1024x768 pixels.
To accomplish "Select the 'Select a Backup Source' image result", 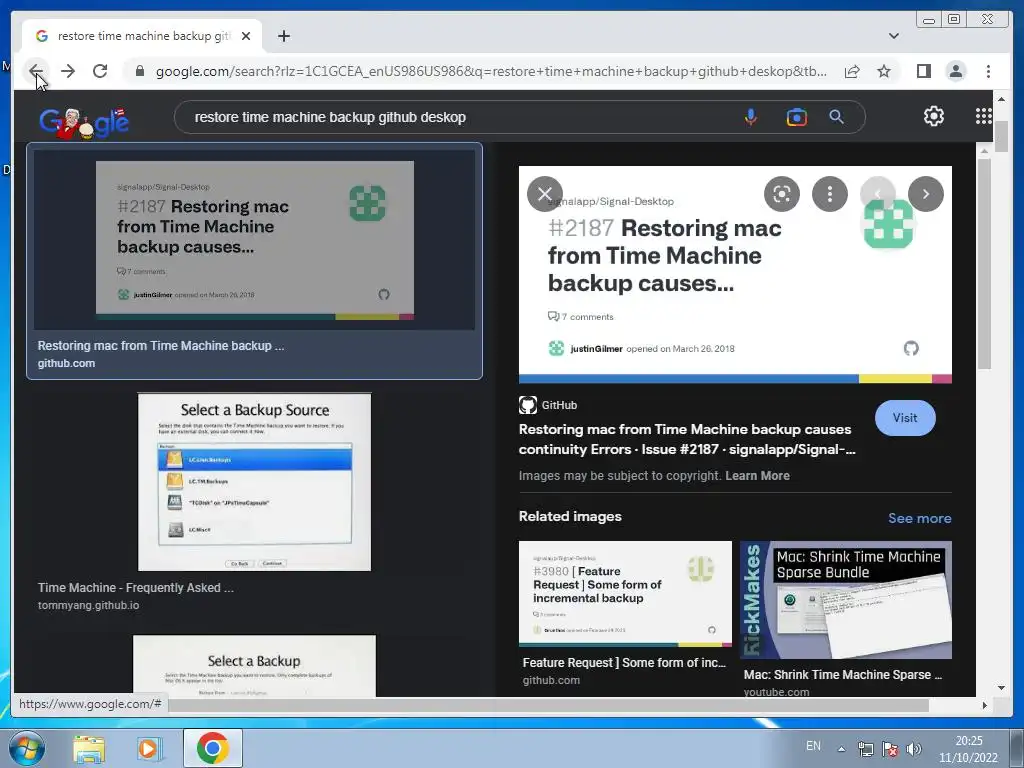I will tap(254, 482).
